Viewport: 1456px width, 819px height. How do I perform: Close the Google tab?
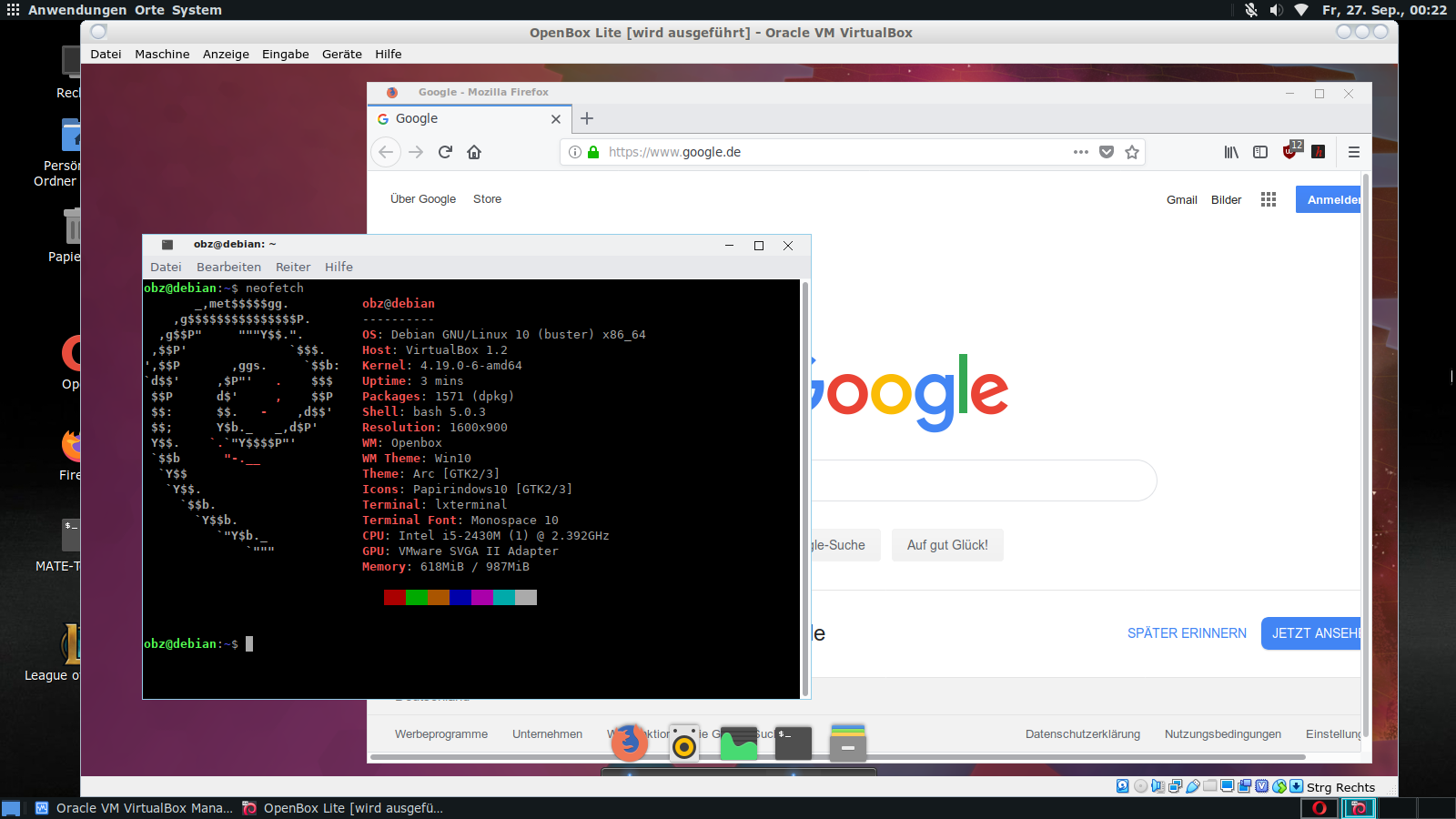point(556,119)
